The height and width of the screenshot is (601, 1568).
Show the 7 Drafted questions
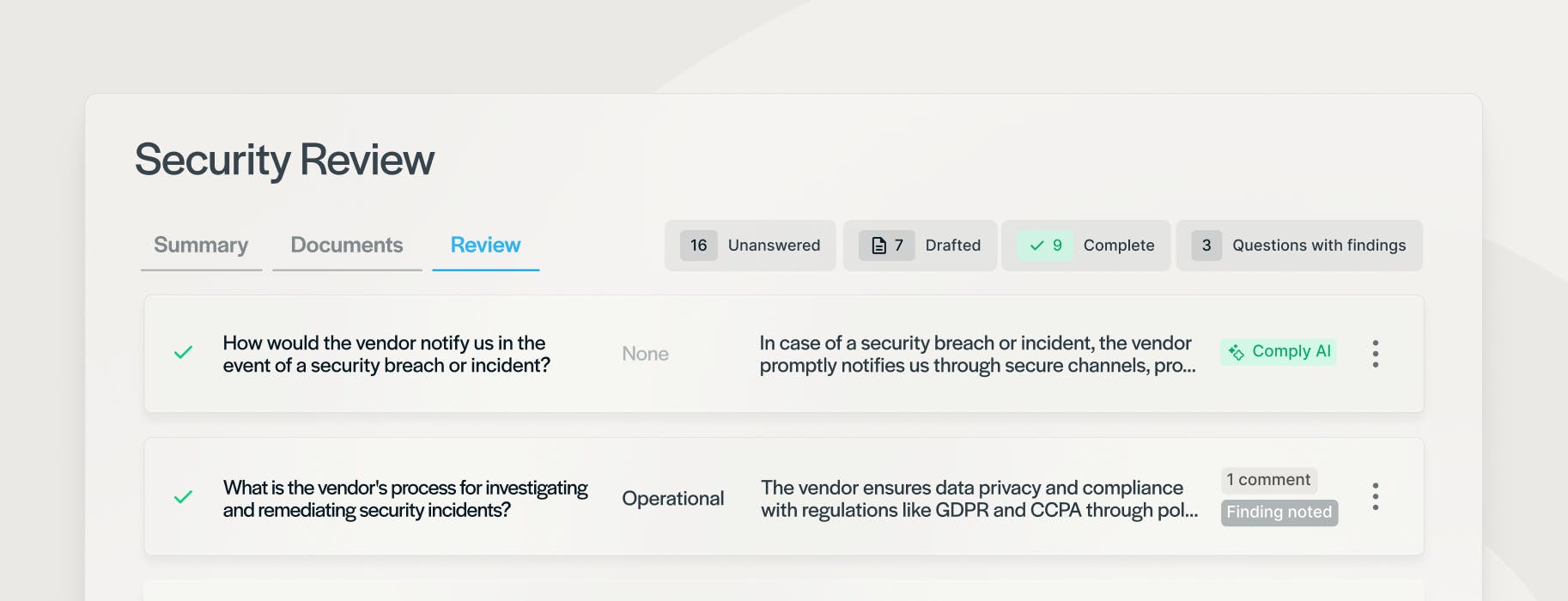(x=920, y=246)
